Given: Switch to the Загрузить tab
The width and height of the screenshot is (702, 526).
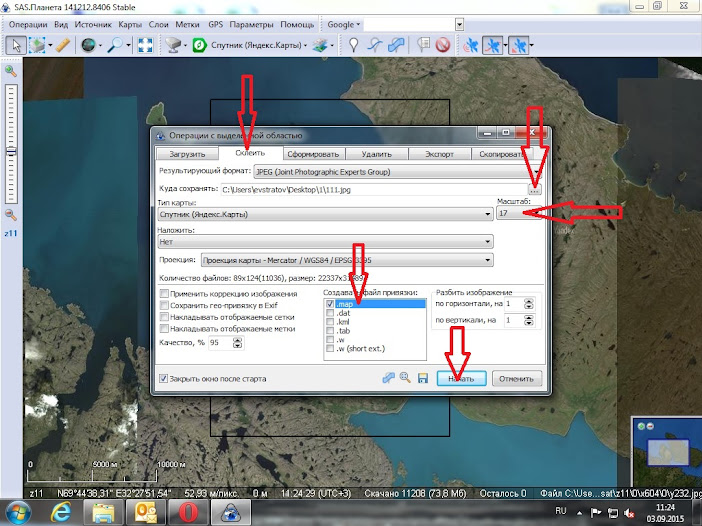Looking at the screenshot, I should pos(187,154).
